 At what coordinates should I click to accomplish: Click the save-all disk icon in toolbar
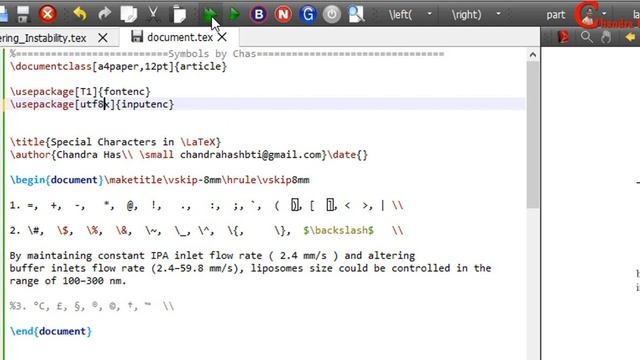[23, 14]
